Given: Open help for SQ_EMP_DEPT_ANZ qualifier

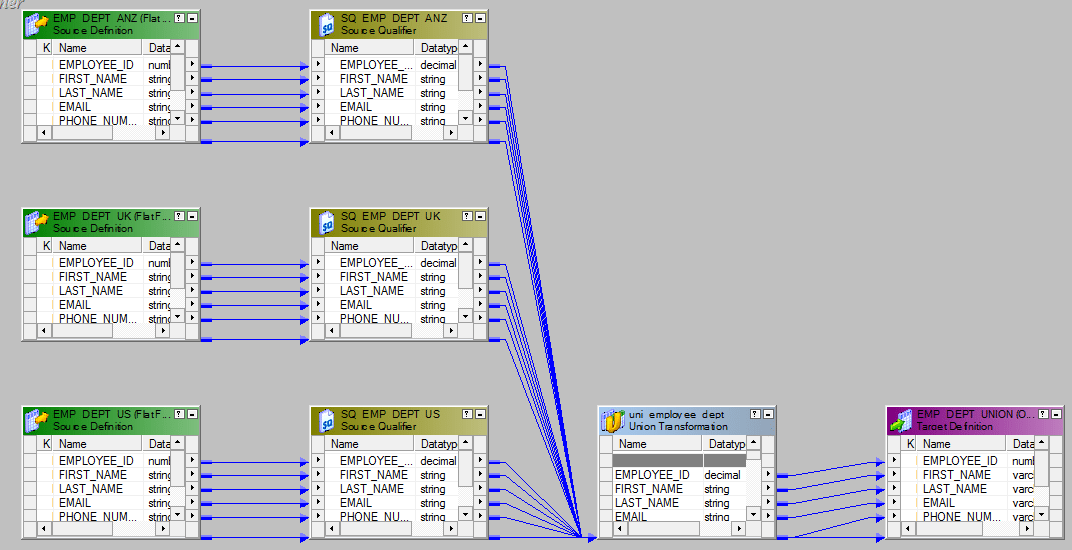Looking at the screenshot, I should [467, 18].
